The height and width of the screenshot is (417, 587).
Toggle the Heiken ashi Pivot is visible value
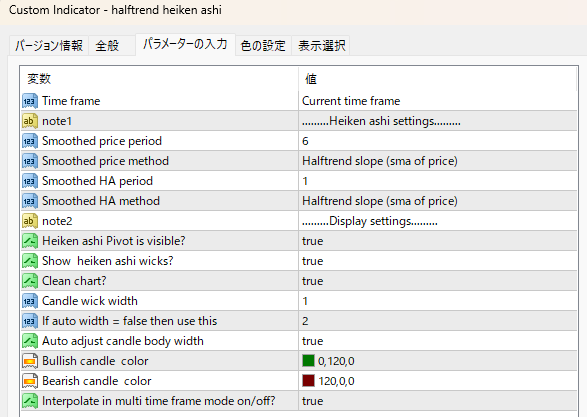coord(437,241)
